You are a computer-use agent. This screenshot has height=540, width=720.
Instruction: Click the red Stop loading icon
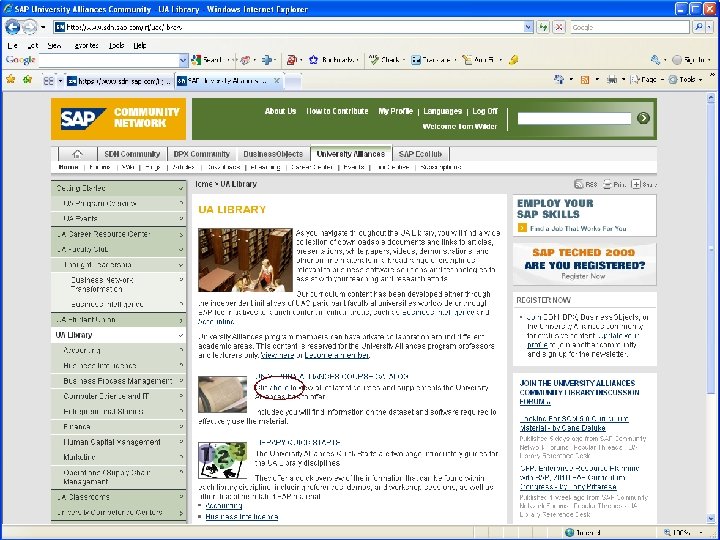[559, 28]
